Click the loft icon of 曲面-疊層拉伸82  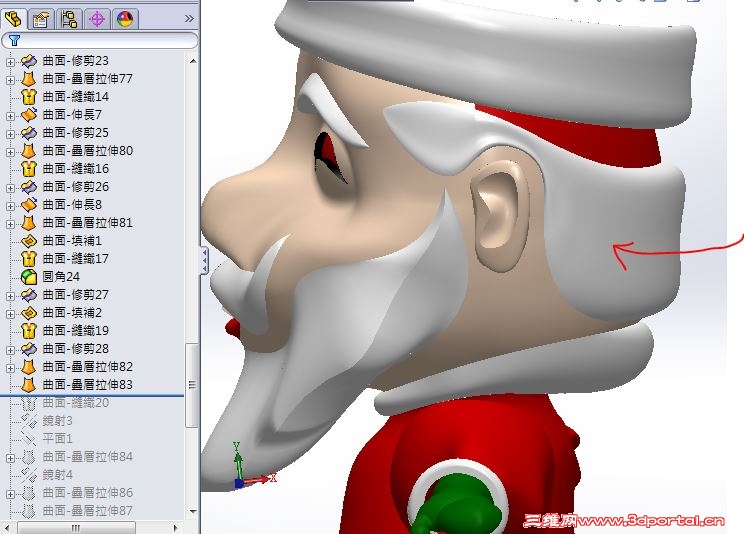click(29, 367)
